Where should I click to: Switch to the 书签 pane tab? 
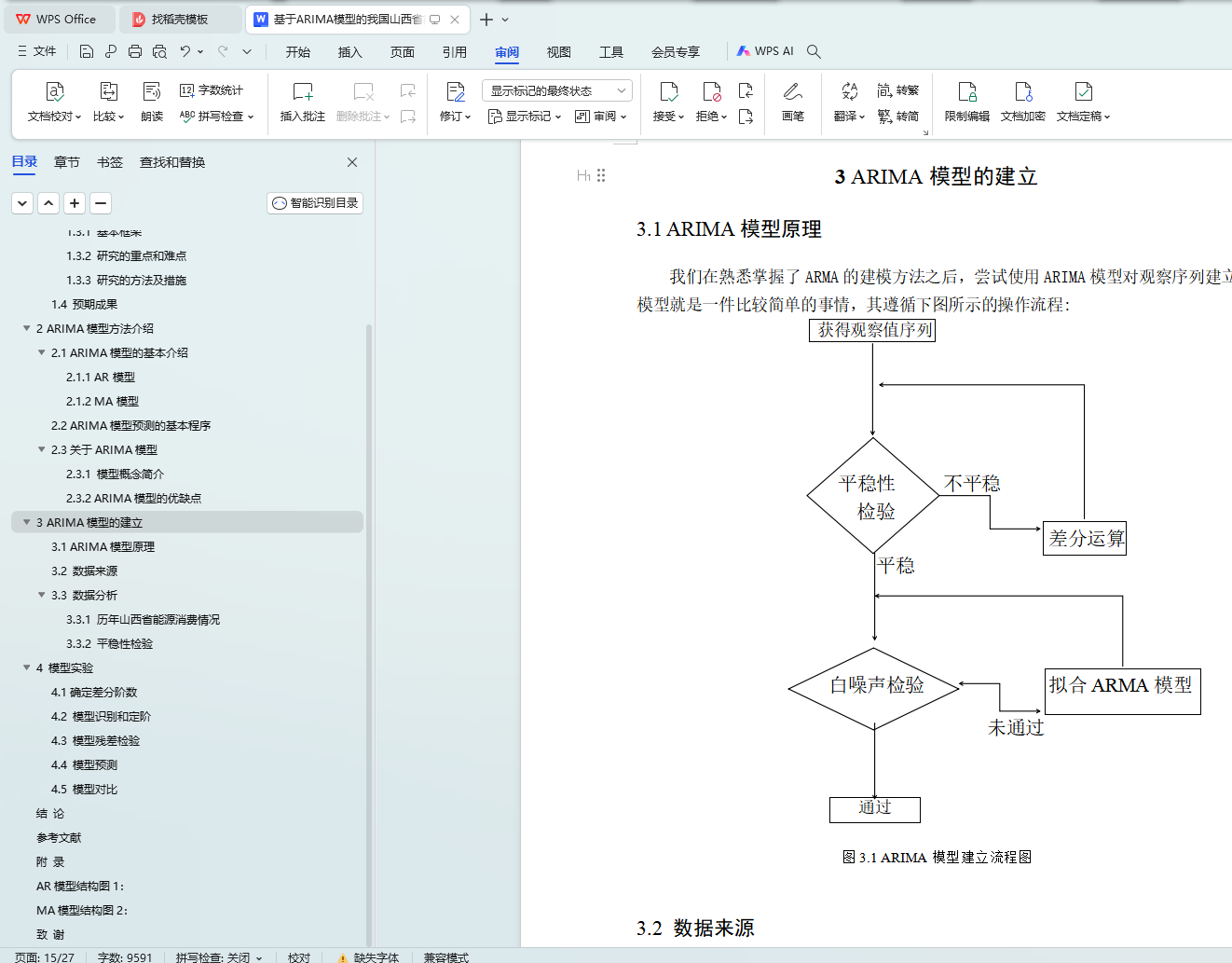coord(110,162)
